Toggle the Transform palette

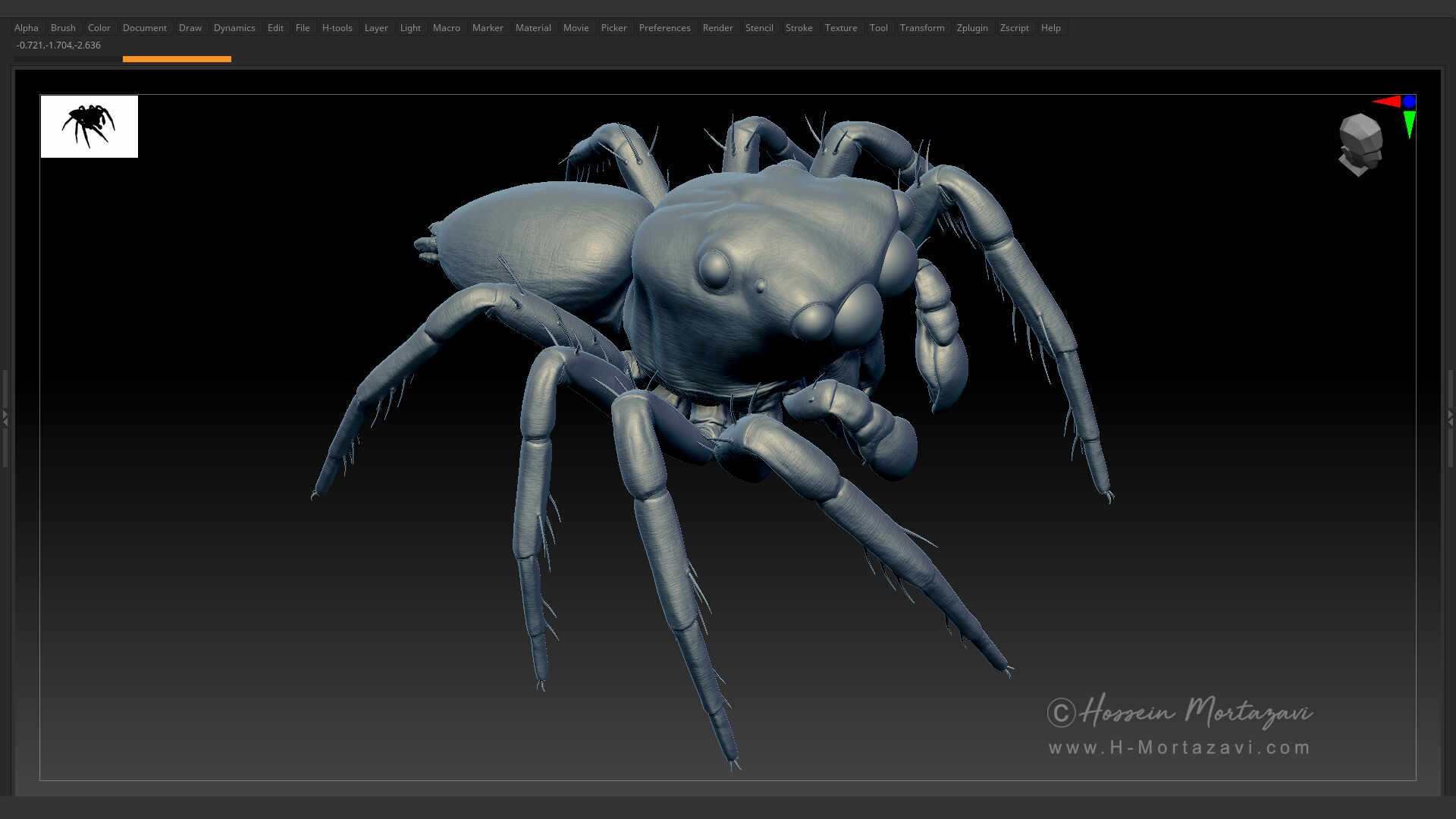pyautogui.click(x=922, y=27)
